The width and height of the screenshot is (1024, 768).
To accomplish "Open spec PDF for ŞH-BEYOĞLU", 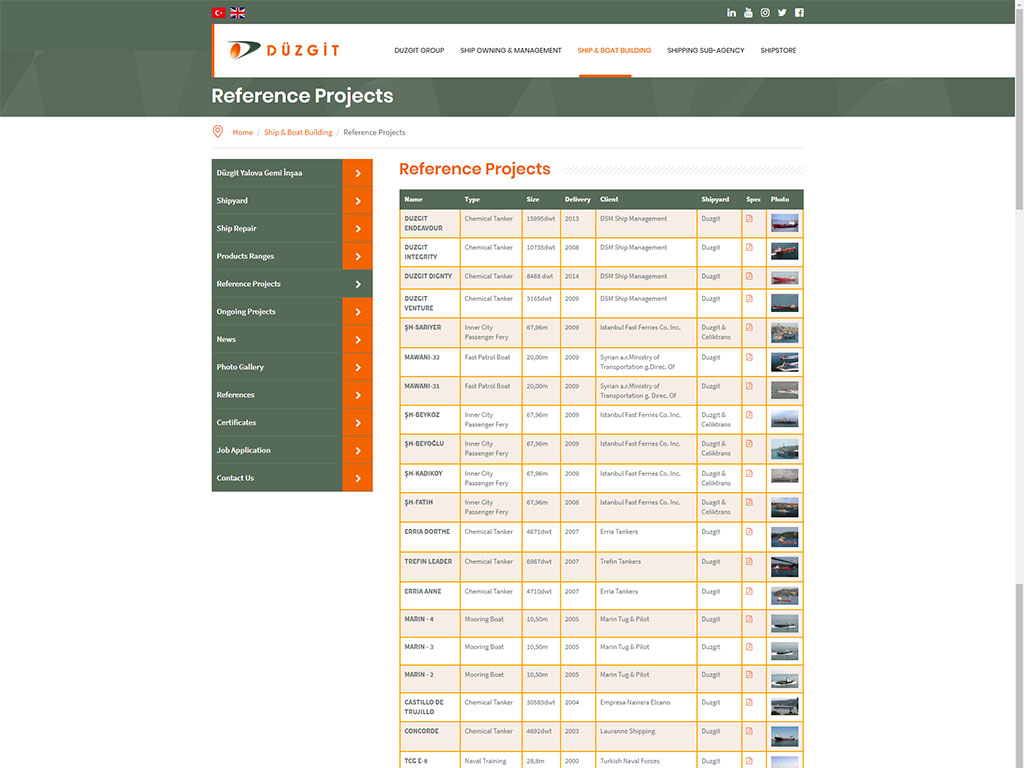I will (x=750, y=443).
